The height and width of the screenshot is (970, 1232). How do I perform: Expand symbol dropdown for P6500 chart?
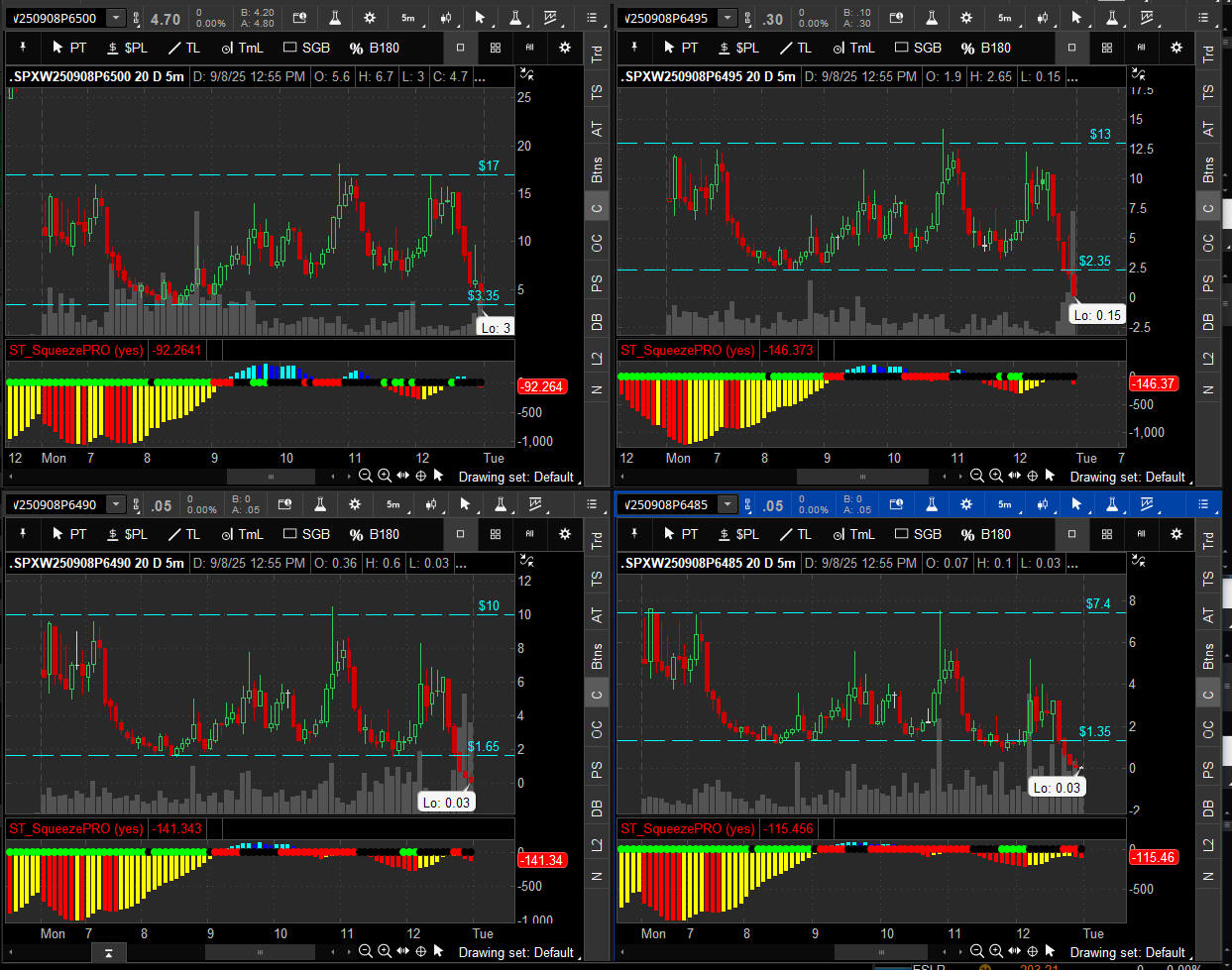tap(116, 18)
